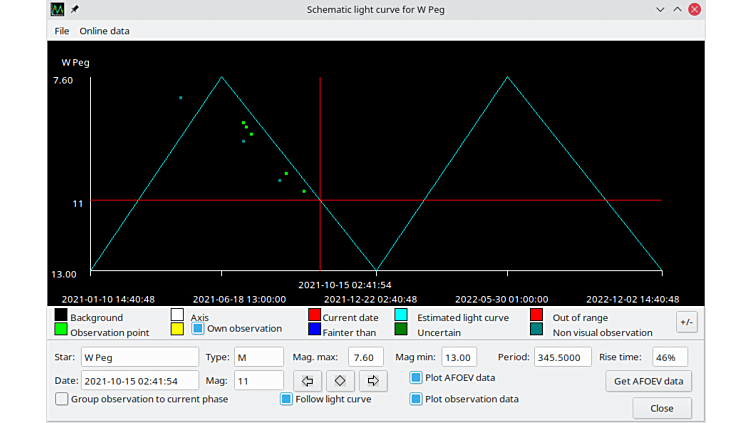
Task: Click the Close button
Action: [x=661, y=408]
